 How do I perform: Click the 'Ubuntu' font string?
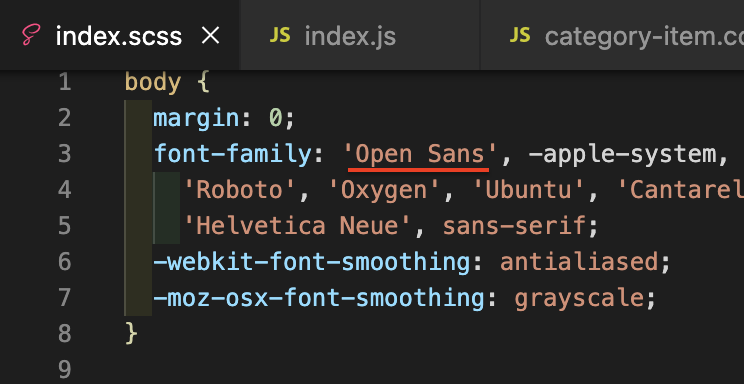[530, 190]
